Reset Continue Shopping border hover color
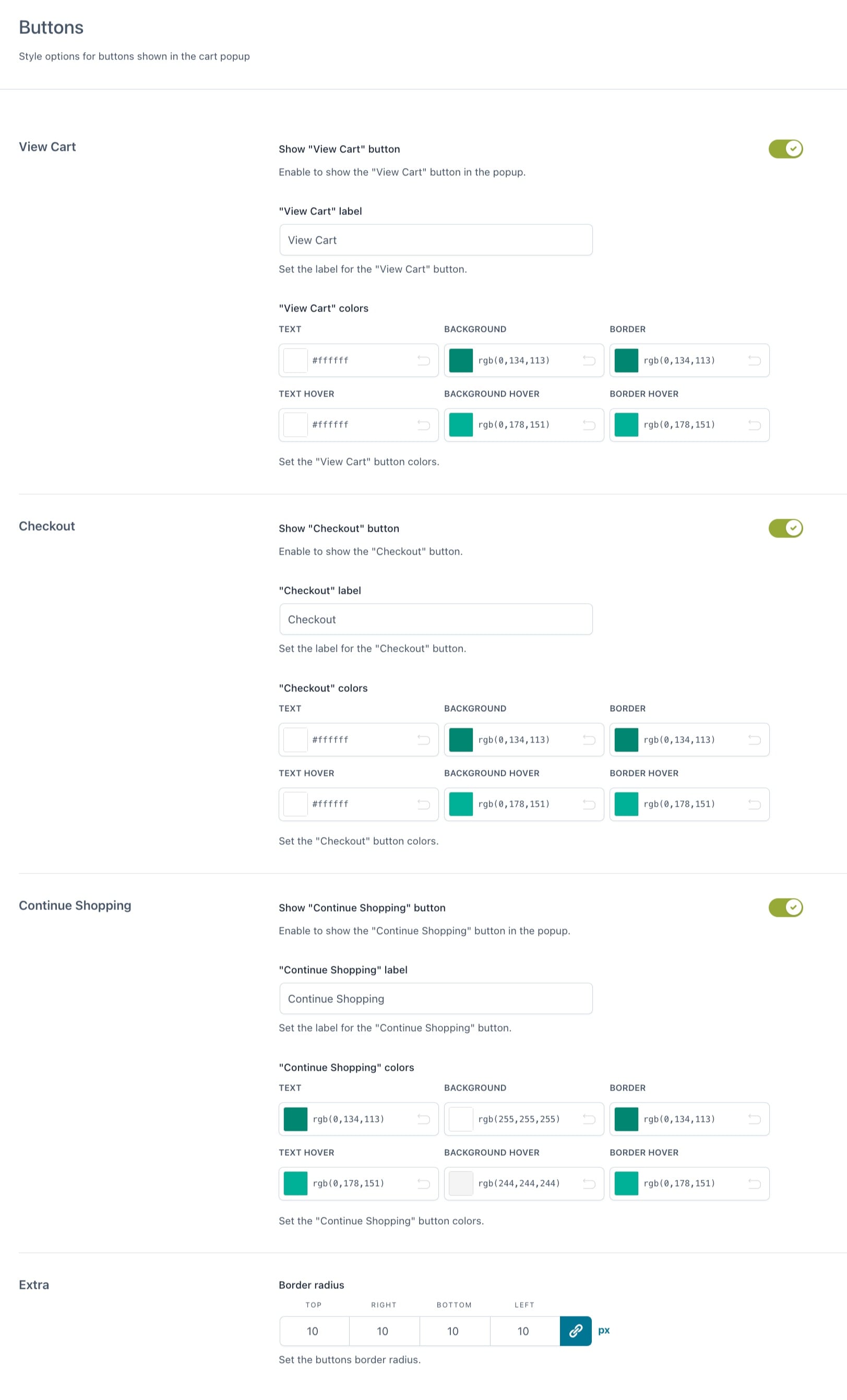 tap(754, 1183)
